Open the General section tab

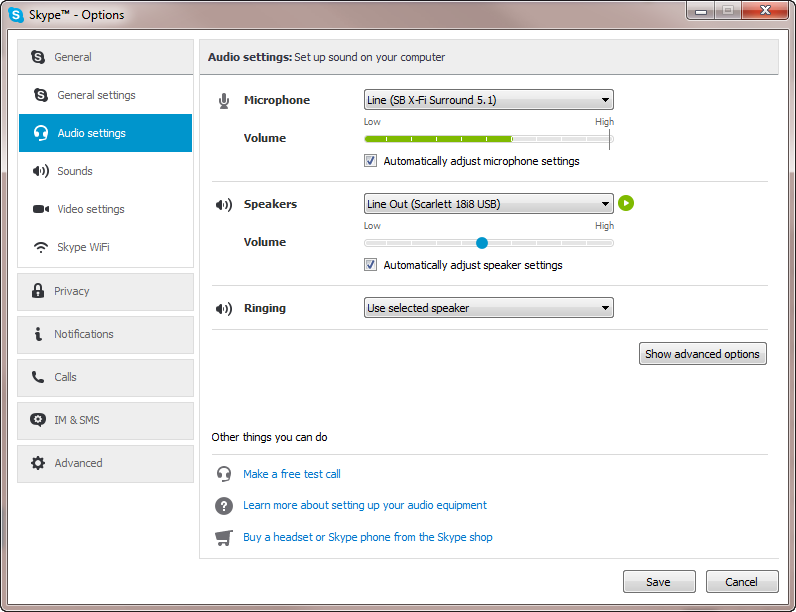(x=106, y=57)
